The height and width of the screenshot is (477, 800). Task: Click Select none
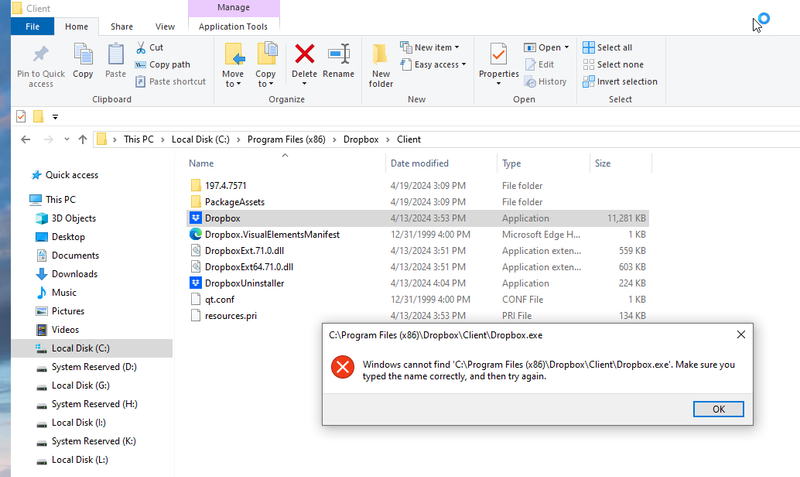(613, 65)
